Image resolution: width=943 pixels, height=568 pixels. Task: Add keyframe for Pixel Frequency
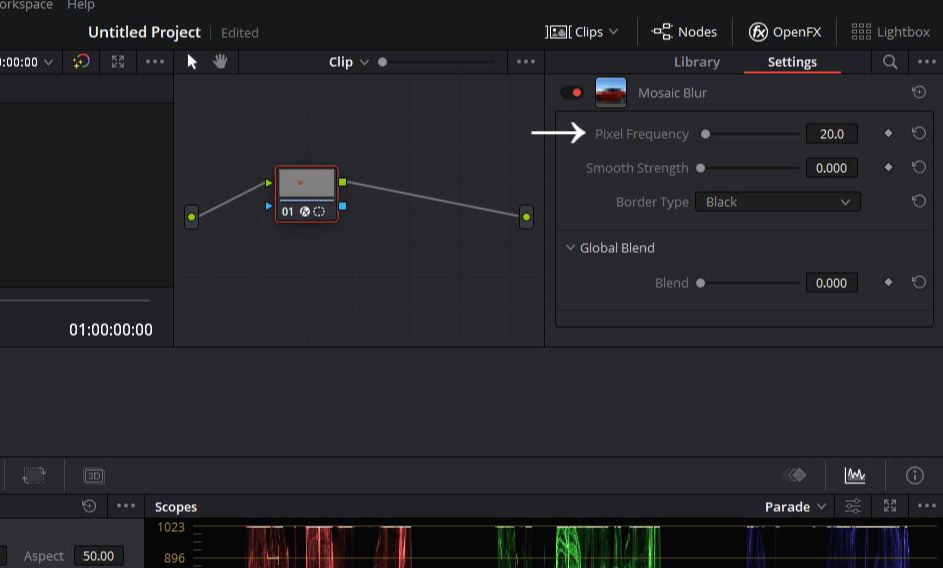(x=888, y=133)
